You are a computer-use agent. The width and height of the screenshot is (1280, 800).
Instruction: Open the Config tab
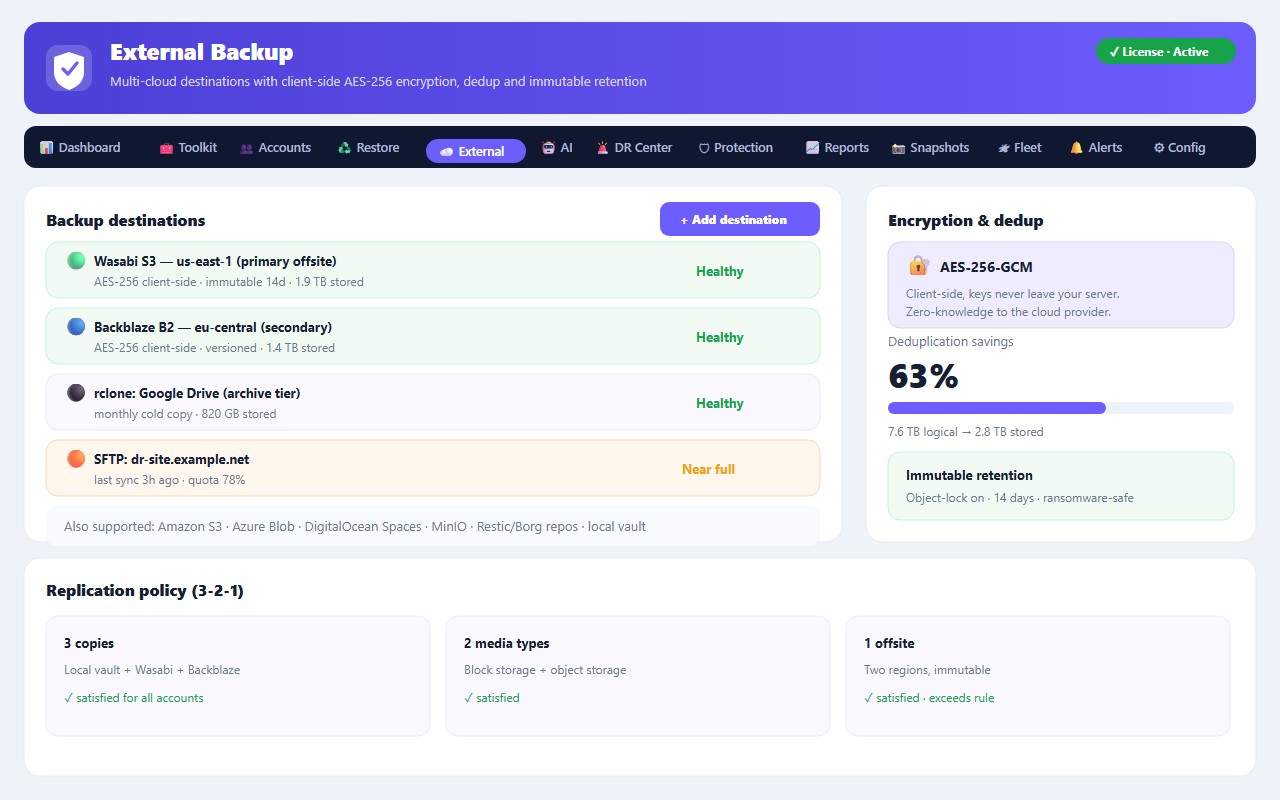[x=1179, y=148]
